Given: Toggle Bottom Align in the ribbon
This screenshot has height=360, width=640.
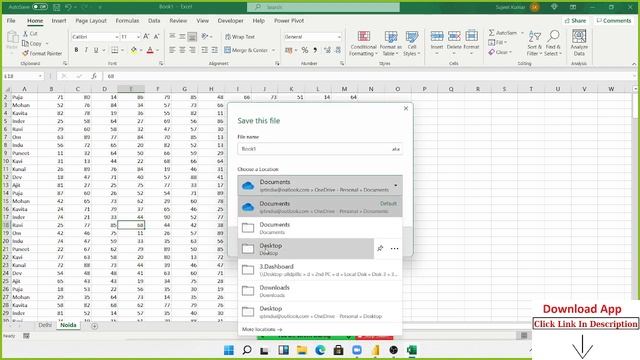Looking at the screenshot, I should (x=192, y=37).
